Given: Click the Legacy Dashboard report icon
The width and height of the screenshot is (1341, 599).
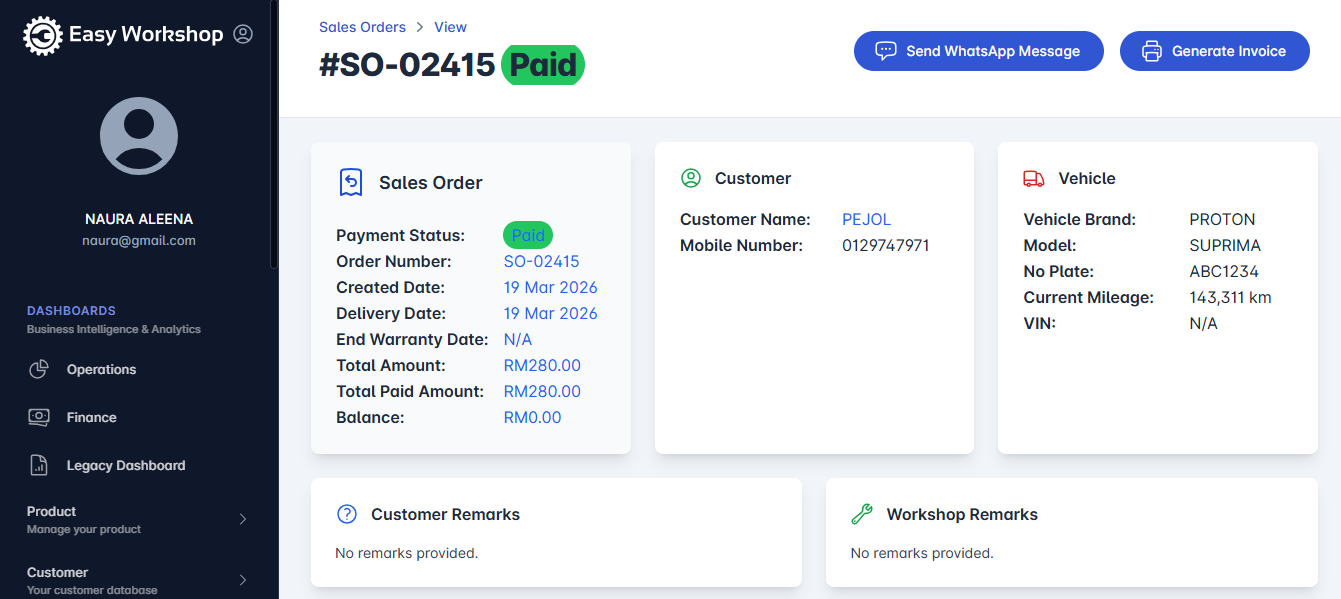Looking at the screenshot, I should click(39, 465).
